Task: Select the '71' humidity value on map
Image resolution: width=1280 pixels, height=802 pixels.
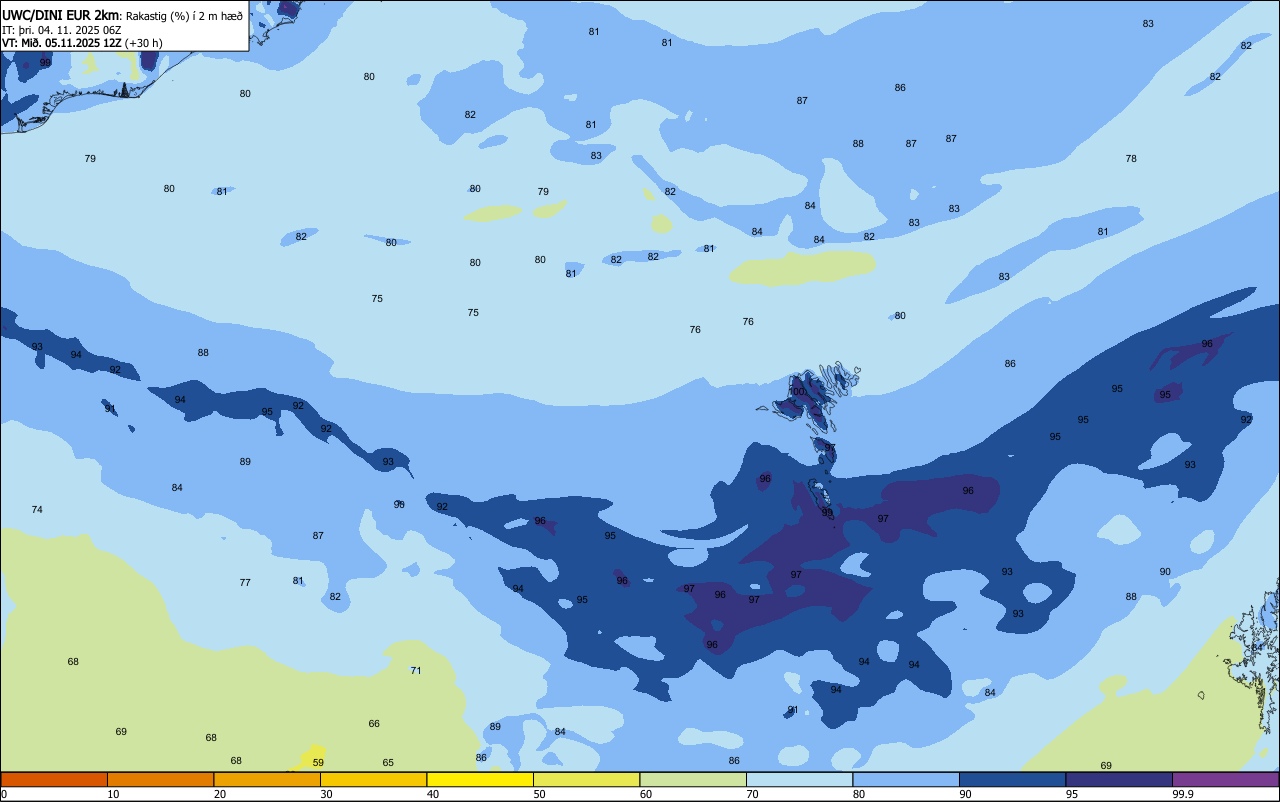Action: [416, 670]
